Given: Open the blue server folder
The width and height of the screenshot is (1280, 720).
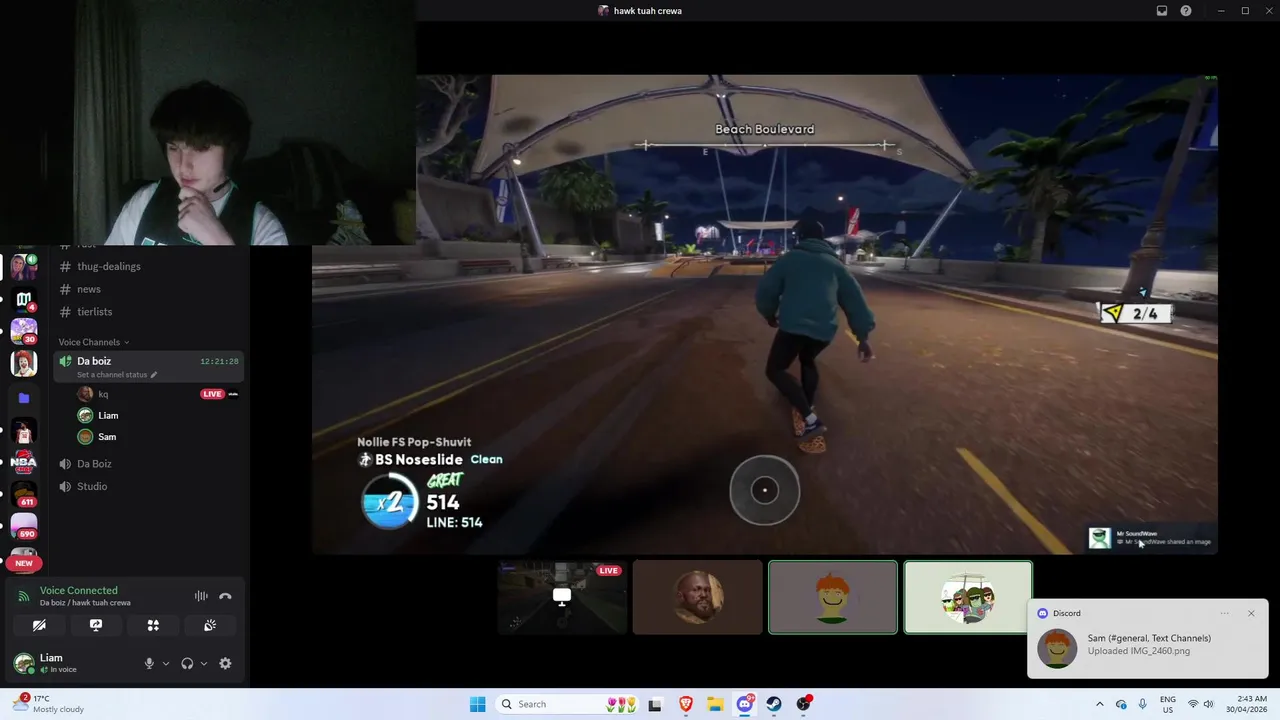Looking at the screenshot, I should [x=24, y=397].
